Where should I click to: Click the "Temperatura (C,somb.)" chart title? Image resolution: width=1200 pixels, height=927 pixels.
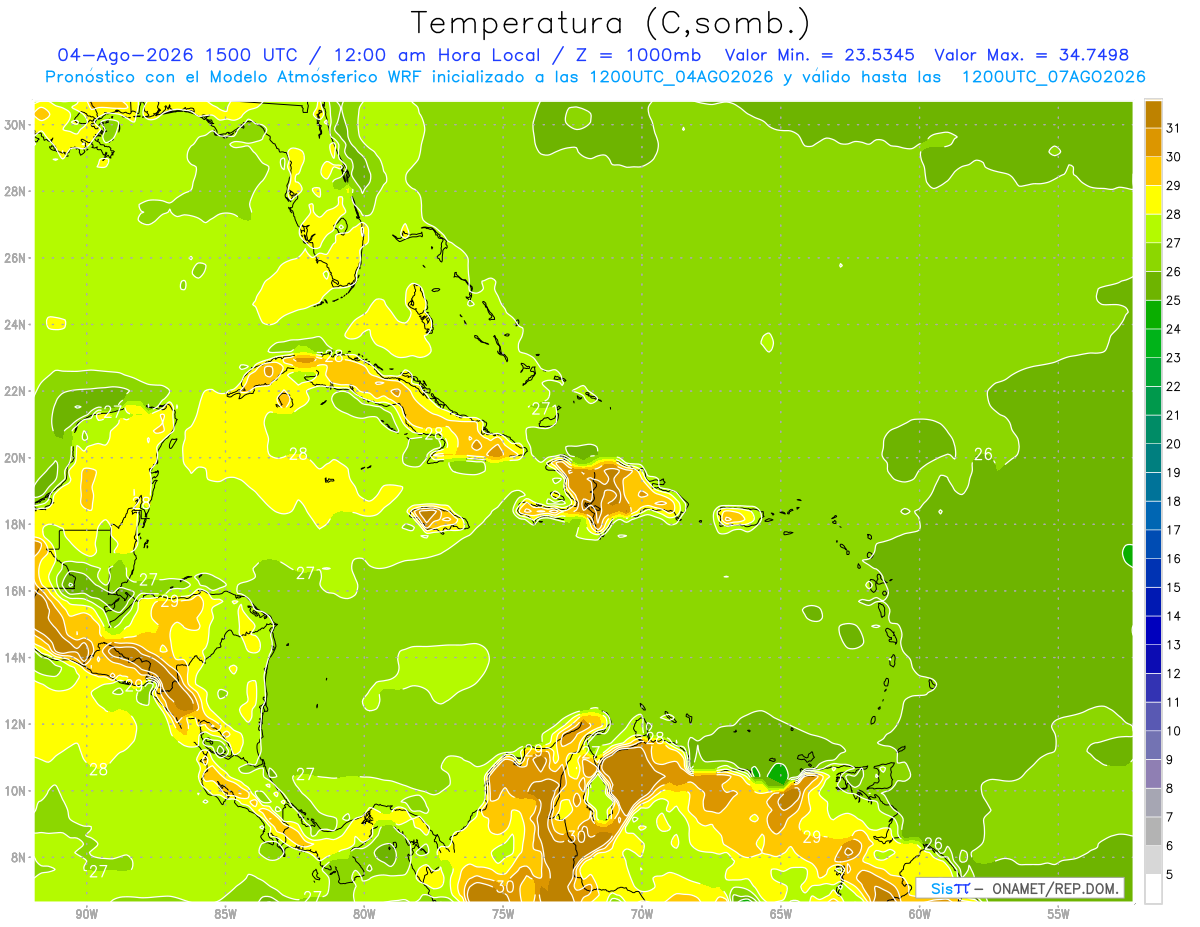(x=610, y=23)
